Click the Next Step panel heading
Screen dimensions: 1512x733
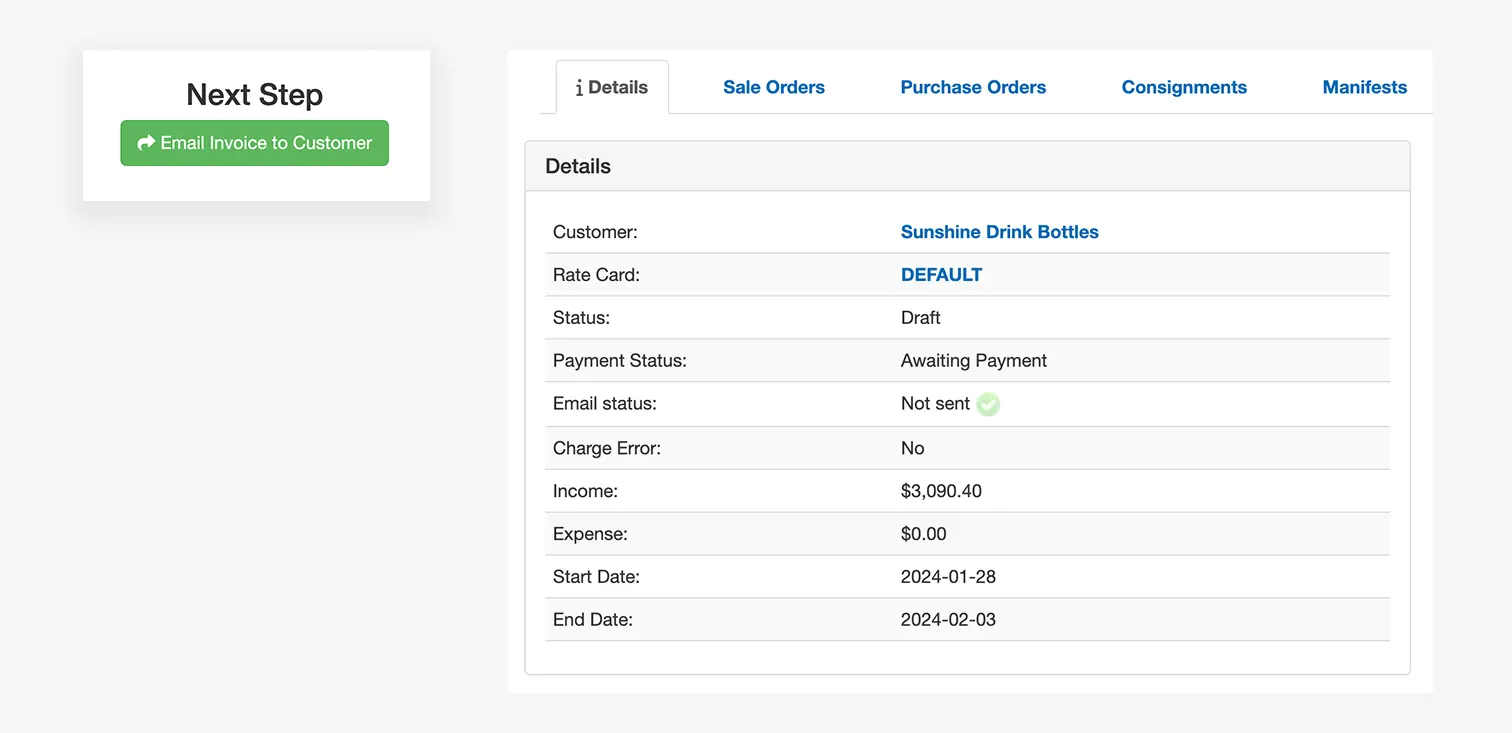point(254,94)
